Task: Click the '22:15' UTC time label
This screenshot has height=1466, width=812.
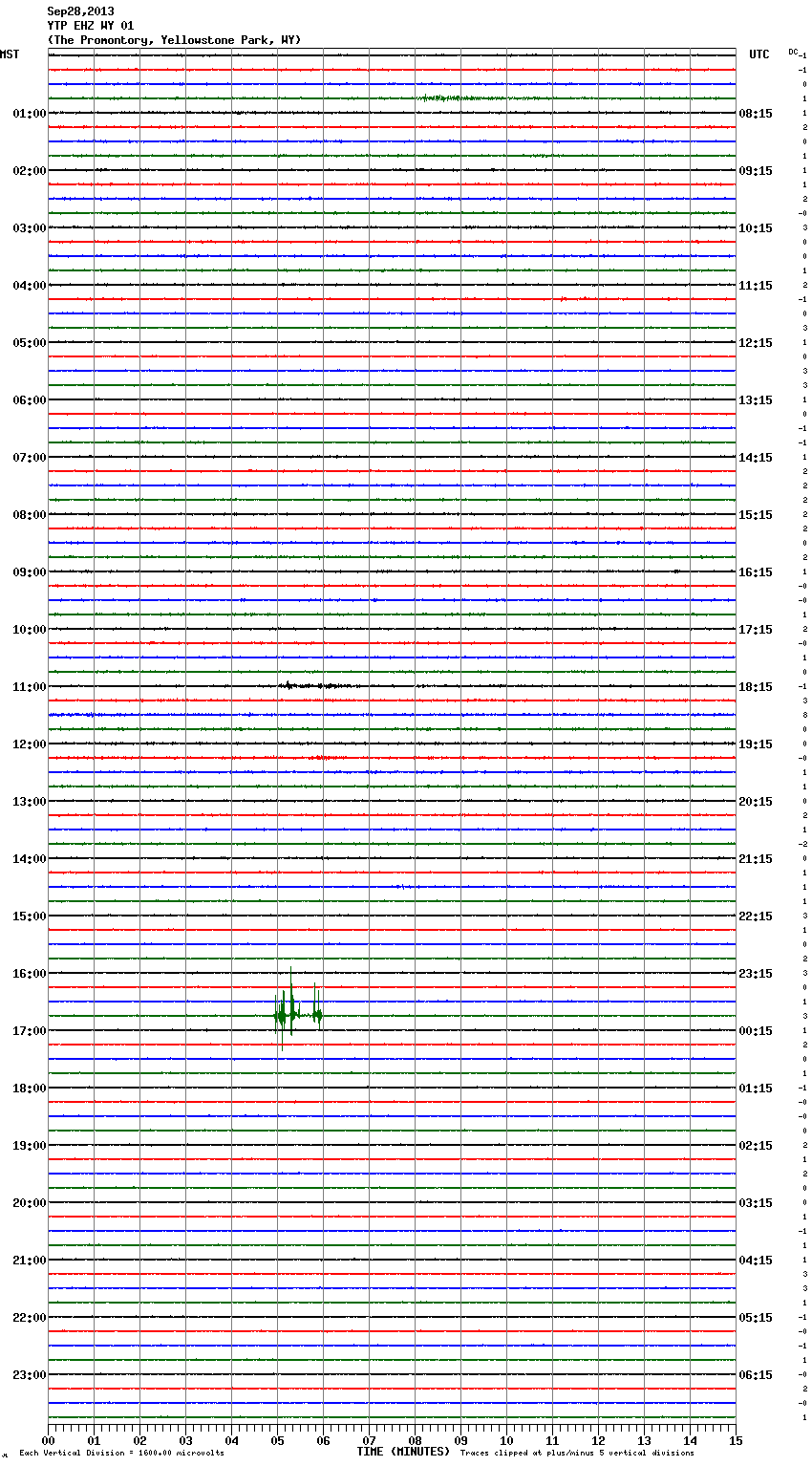Action: click(x=756, y=916)
